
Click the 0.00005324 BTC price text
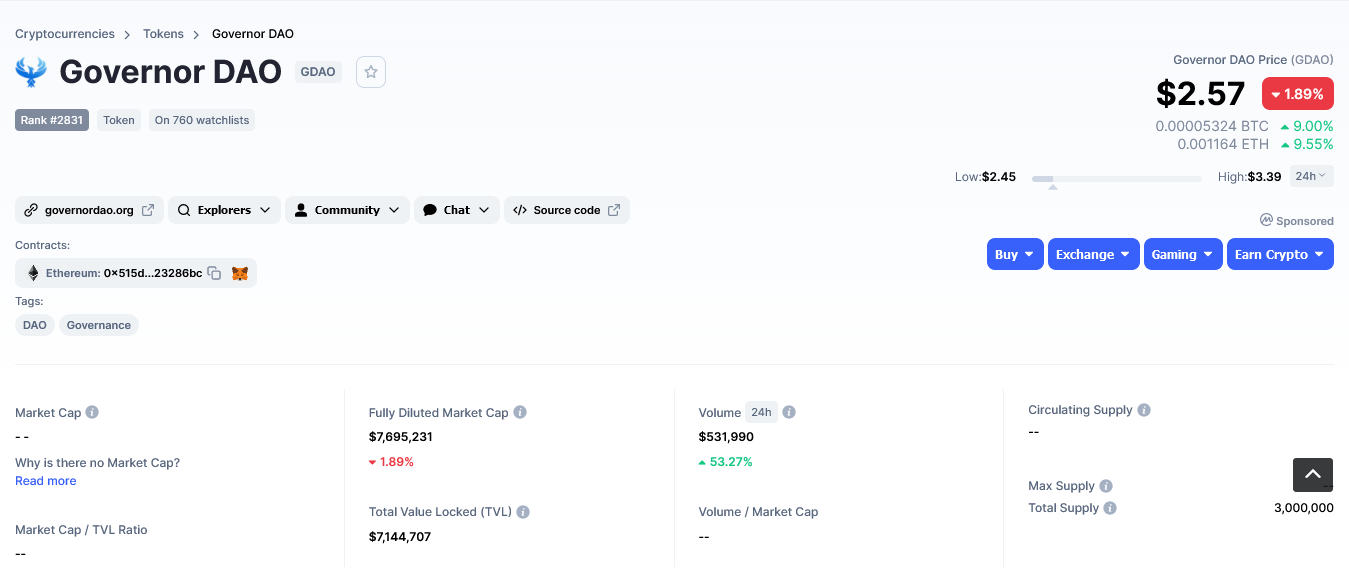[x=1212, y=126]
